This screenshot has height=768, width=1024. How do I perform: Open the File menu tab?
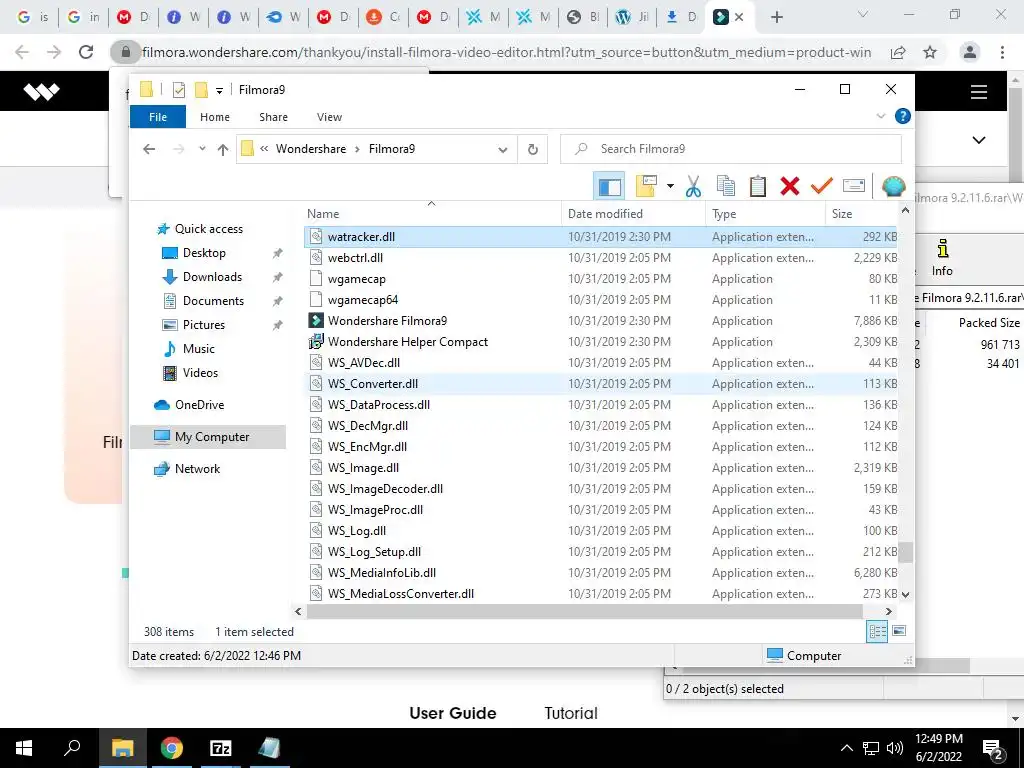point(158,117)
